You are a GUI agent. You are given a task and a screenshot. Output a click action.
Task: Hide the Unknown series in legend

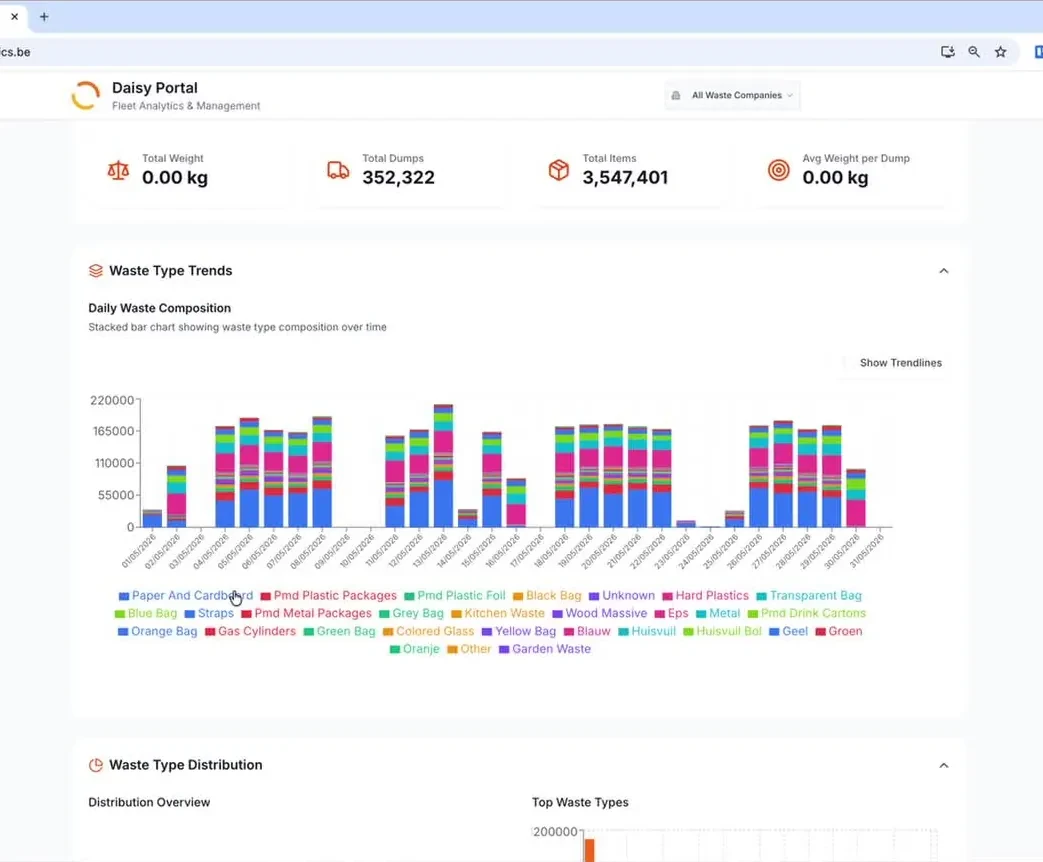click(x=622, y=595)
